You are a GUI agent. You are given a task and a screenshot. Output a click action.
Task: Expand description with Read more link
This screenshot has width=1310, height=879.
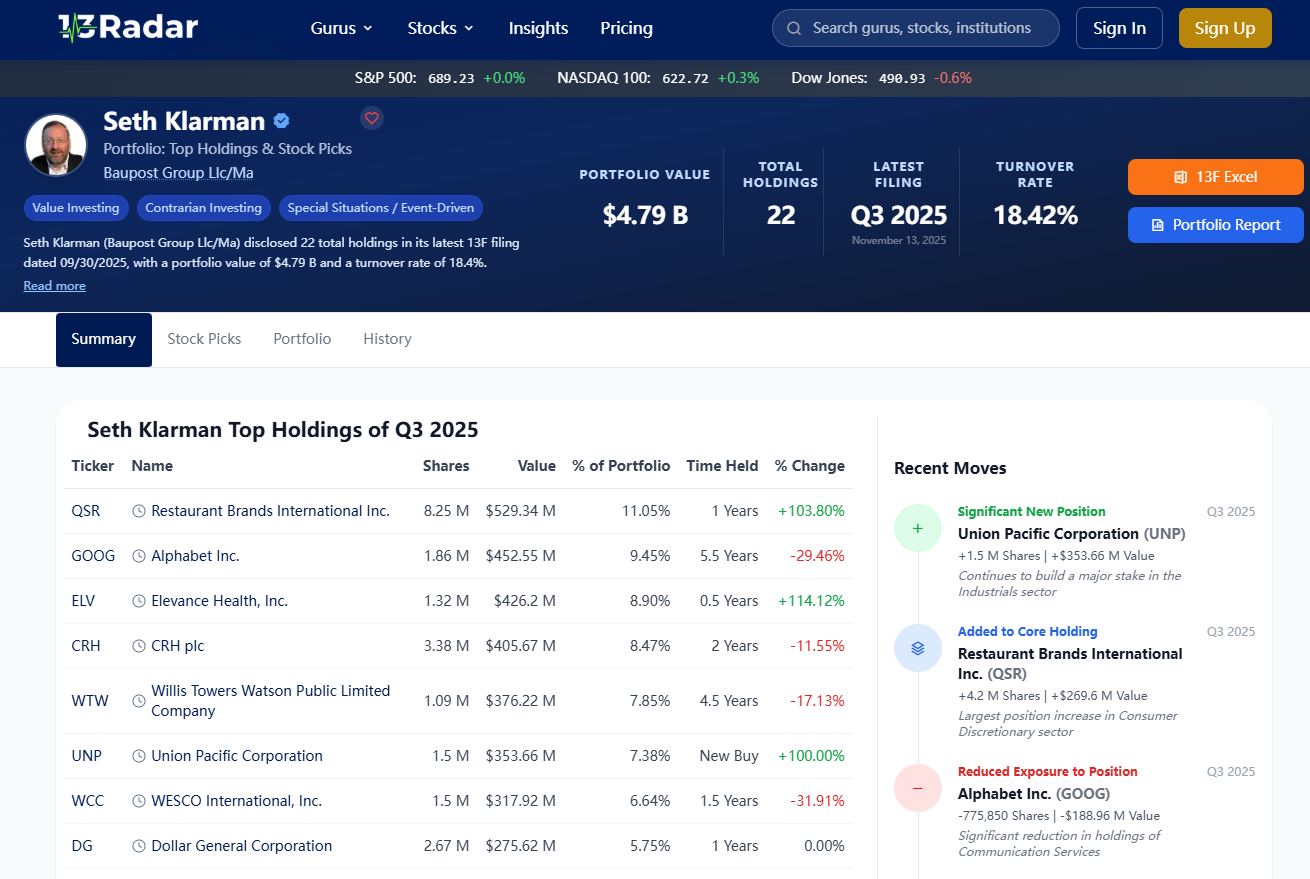click(55, 286)
